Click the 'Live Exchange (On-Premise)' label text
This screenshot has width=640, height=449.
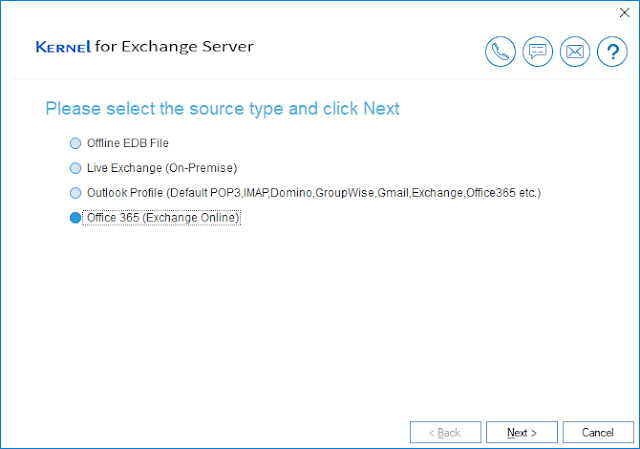click(x=162, y=168)
